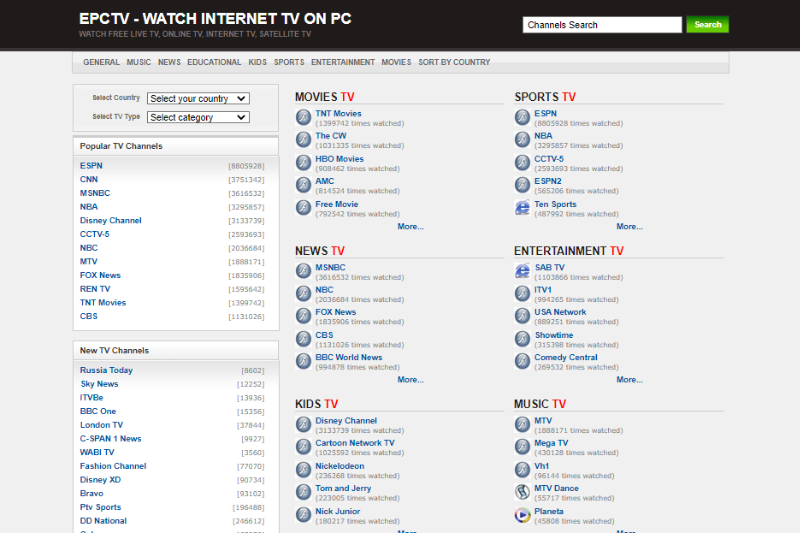Open the Select your country dropdown

198,98
